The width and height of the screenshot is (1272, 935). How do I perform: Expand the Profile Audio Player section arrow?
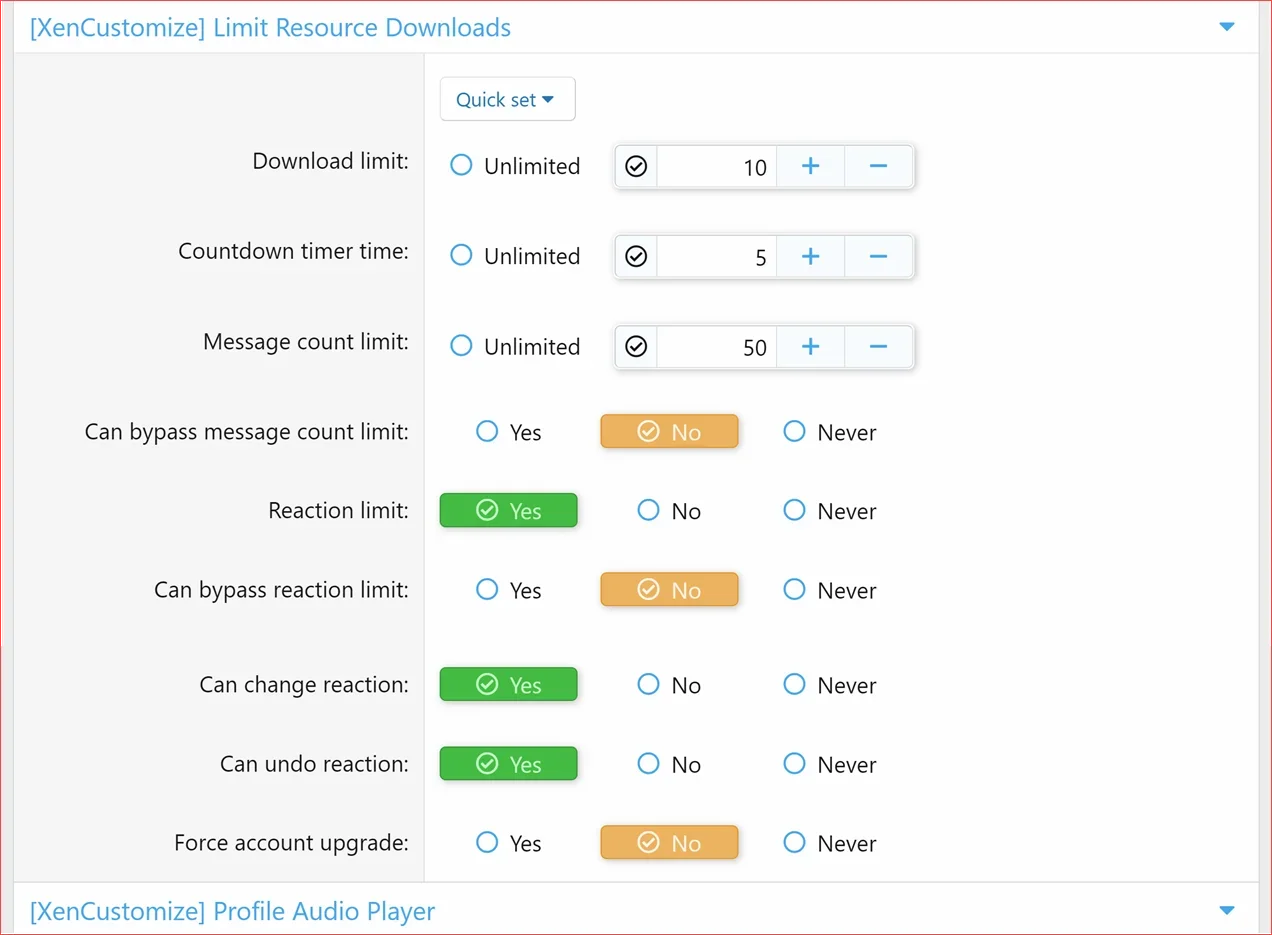tap(1227, 910)
